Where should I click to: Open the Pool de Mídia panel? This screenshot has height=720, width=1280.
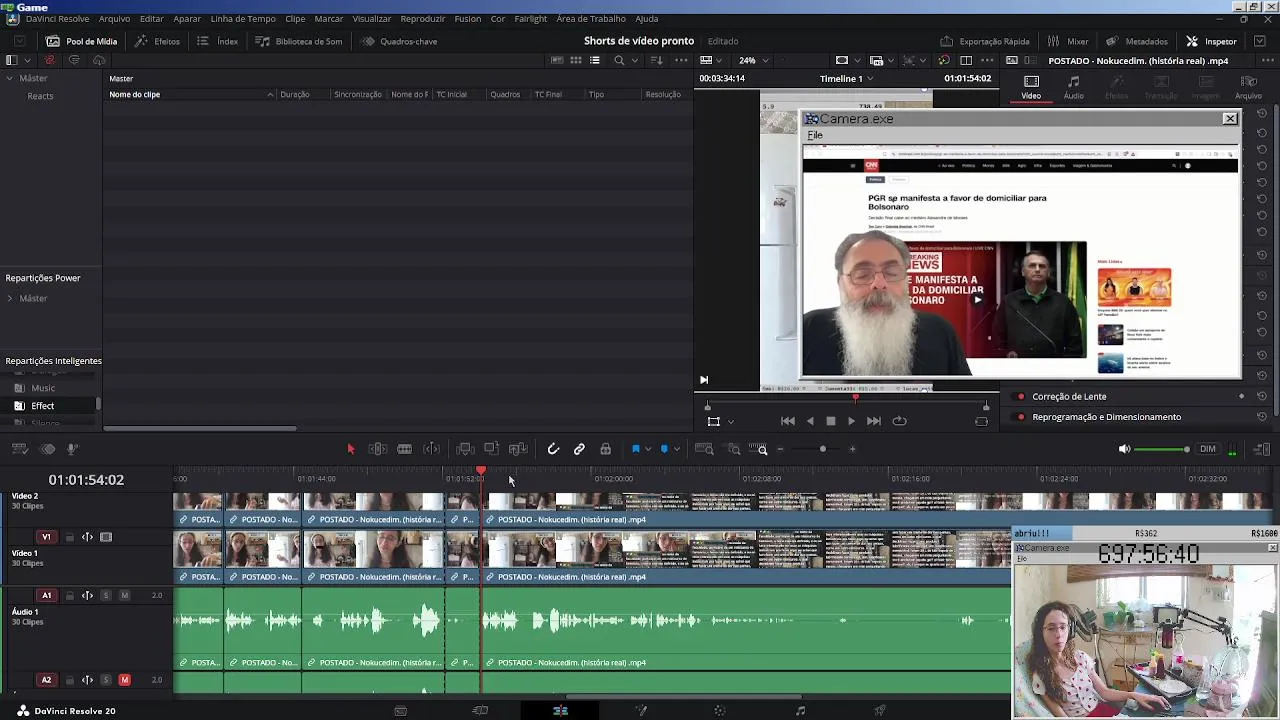coord(82,41)
